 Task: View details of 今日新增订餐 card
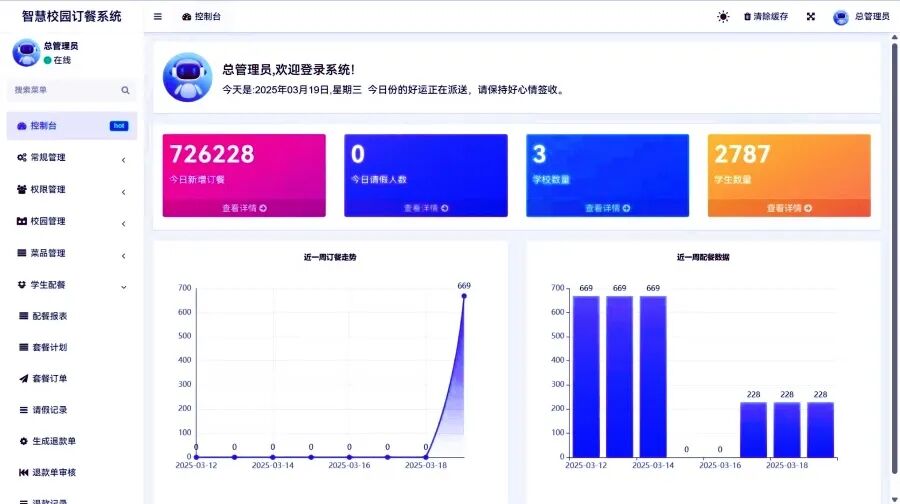244,208
